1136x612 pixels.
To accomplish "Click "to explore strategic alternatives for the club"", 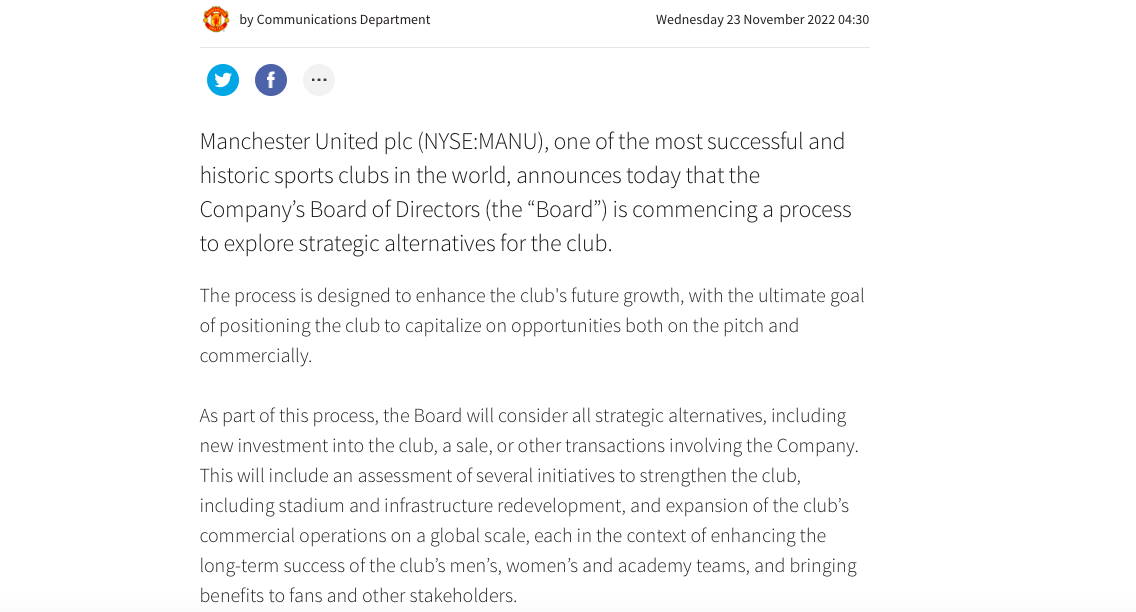I will [405, 244].
